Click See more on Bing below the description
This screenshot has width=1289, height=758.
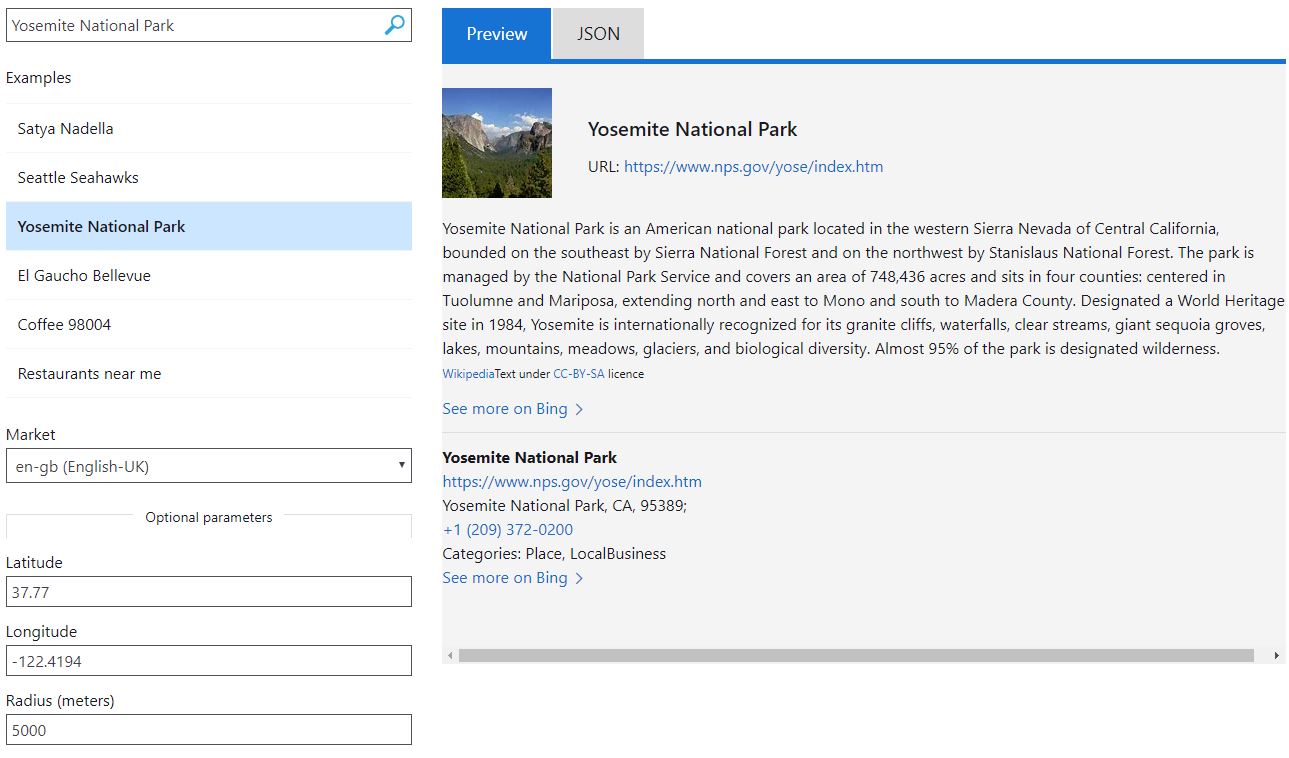513,409
